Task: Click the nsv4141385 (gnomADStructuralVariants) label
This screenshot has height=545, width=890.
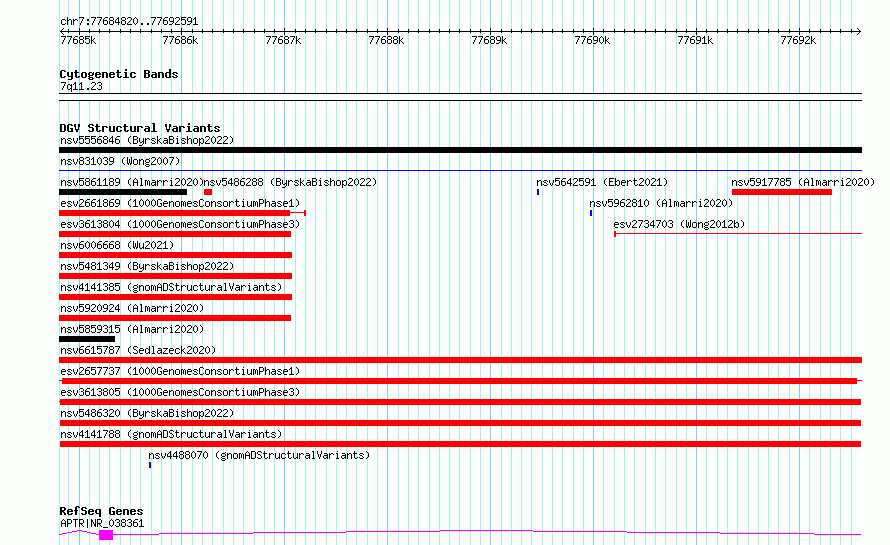Action: pyautogui.click(x=171, y=287)
